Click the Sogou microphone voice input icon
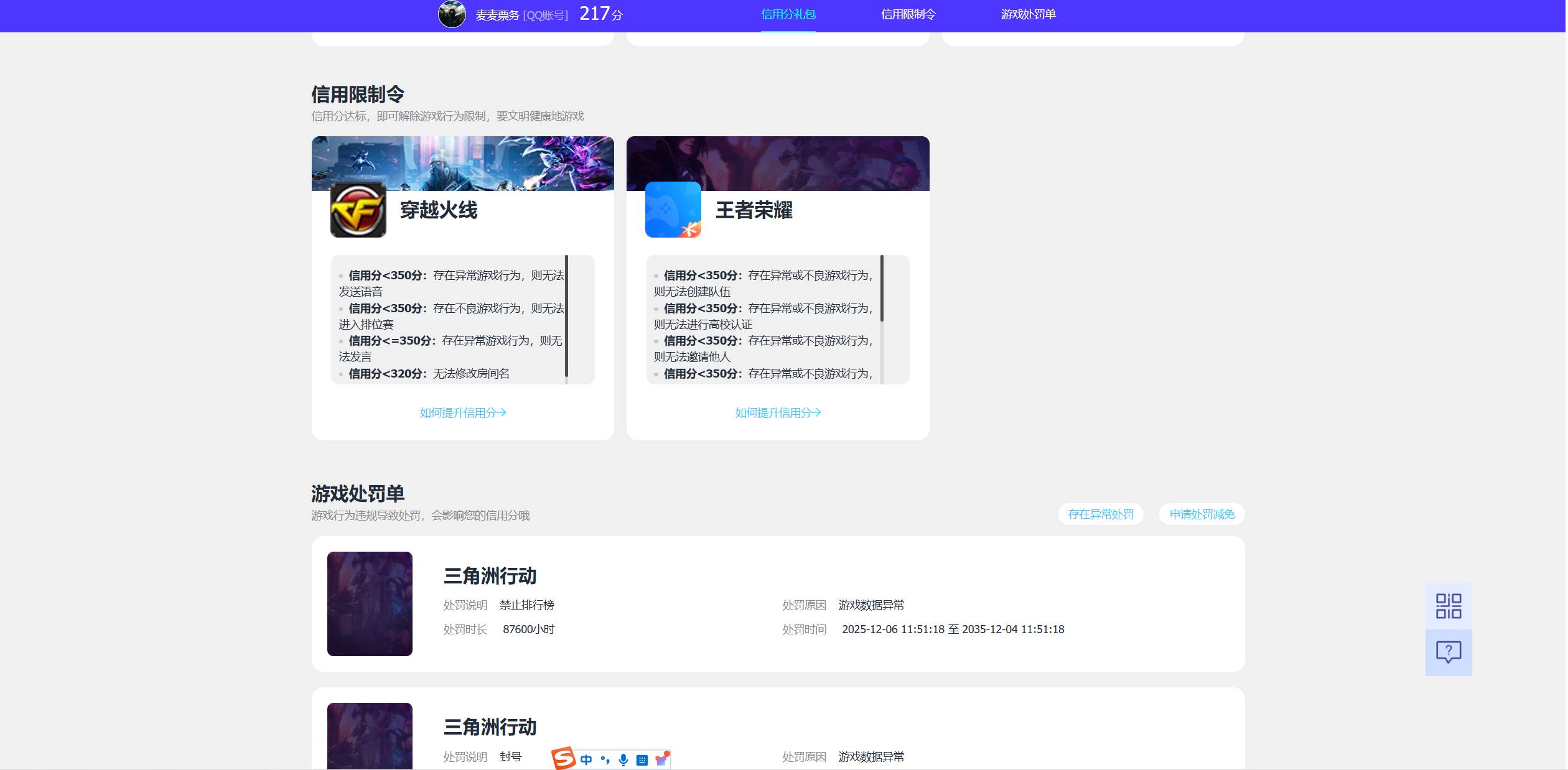Viewport: 1568px width, 770px height. (623, 759)
